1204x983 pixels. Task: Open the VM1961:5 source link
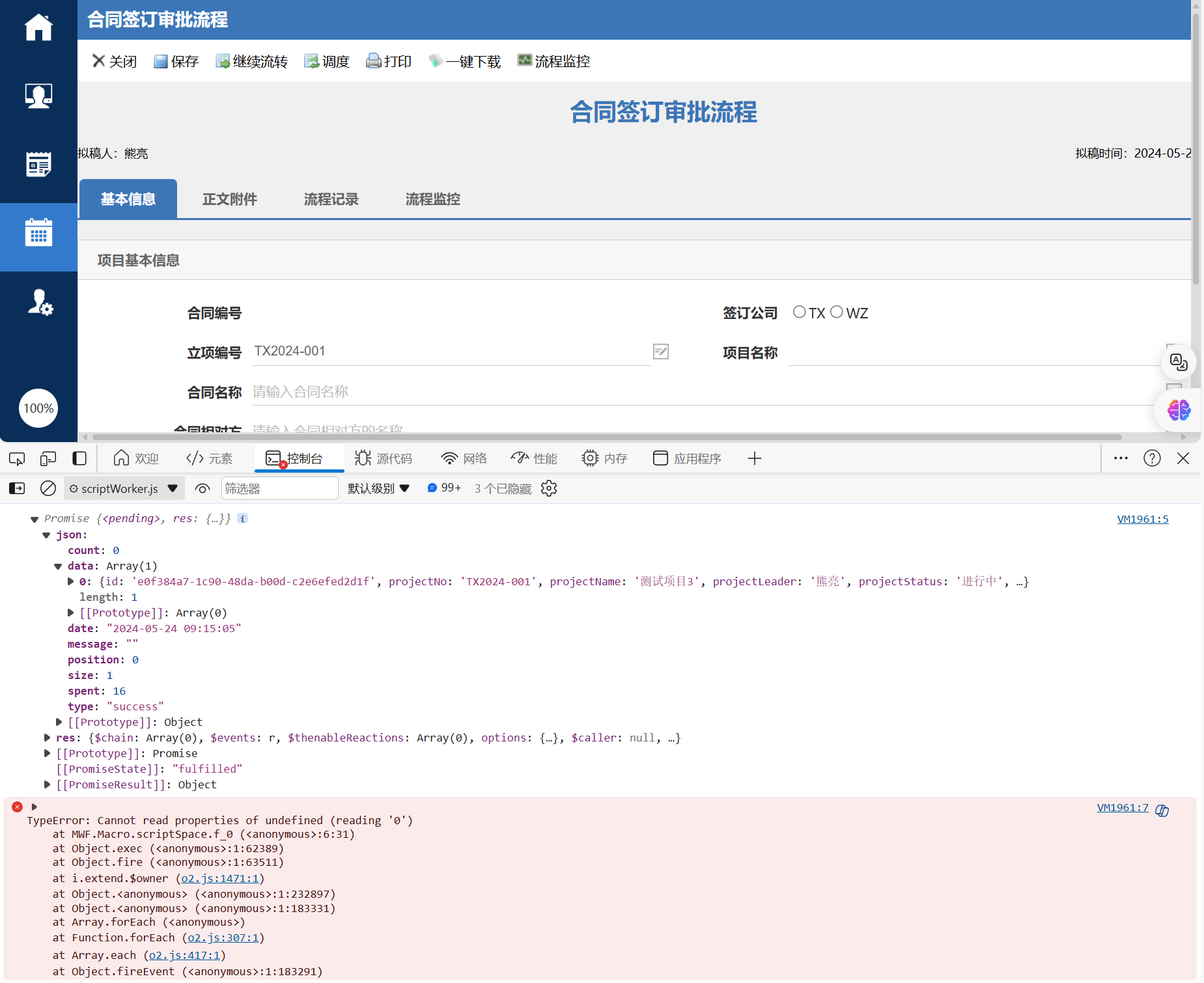click(x=1143, y=519)
